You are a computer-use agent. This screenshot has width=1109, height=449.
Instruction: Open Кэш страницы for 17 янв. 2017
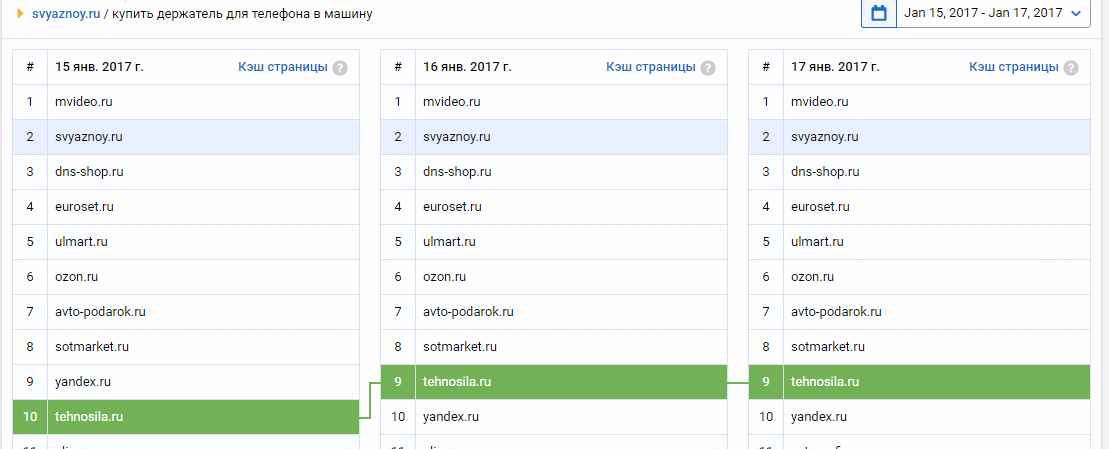click(1014, 67)
